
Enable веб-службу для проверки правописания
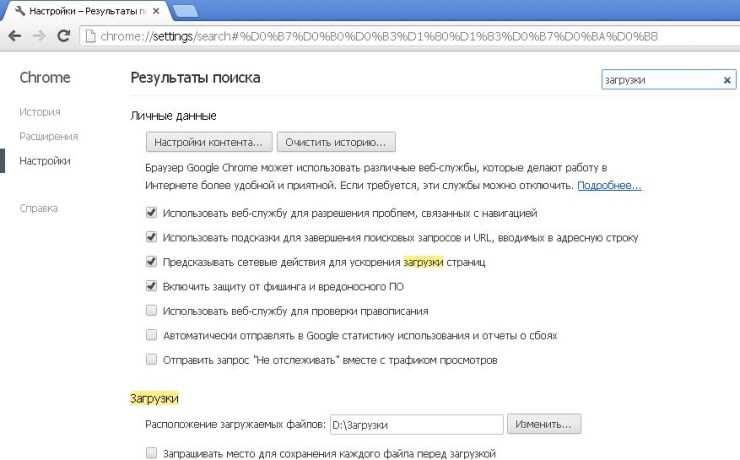tap(151, 310)
